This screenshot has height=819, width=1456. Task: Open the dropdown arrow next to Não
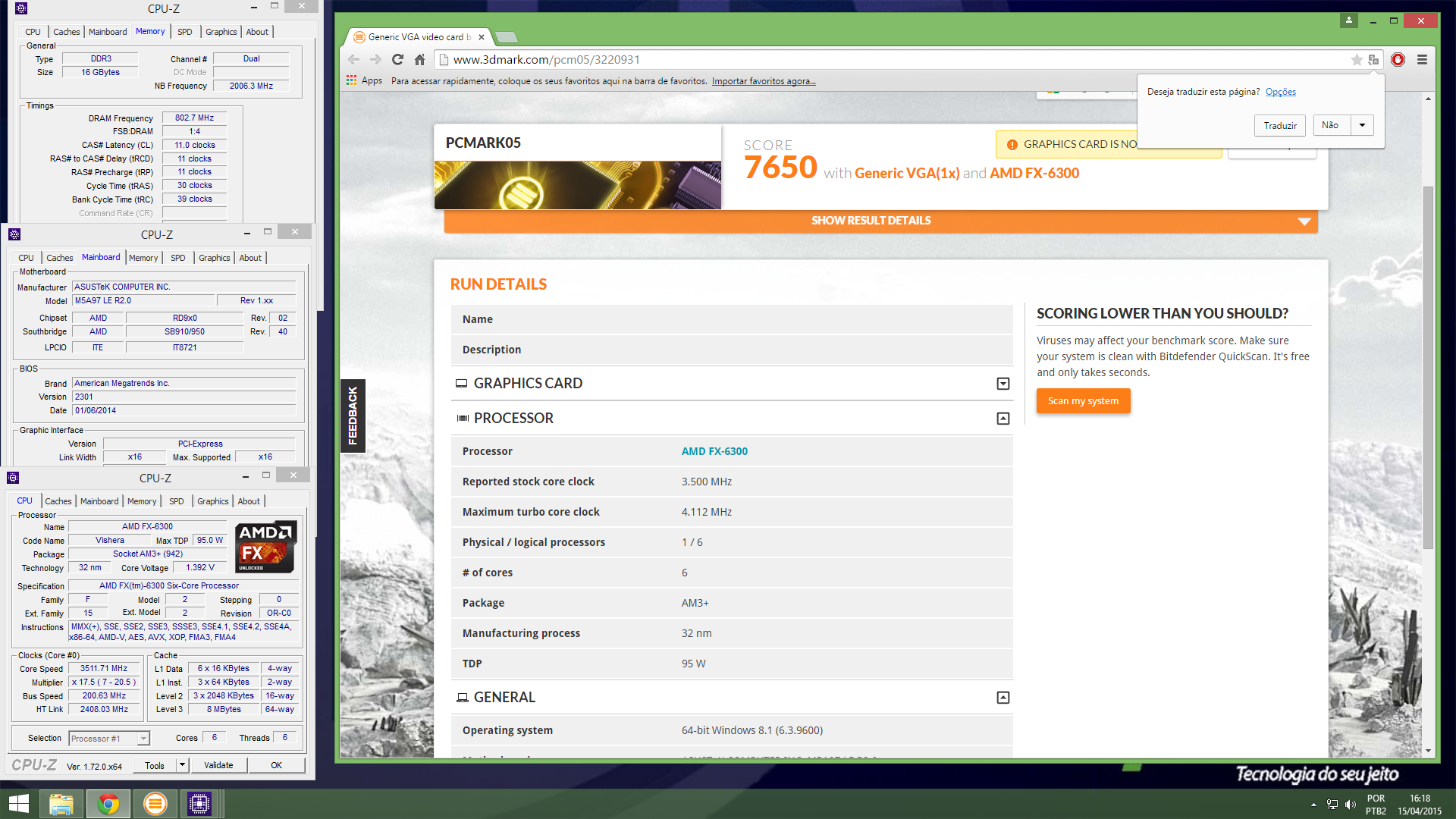click(1362, 125)
